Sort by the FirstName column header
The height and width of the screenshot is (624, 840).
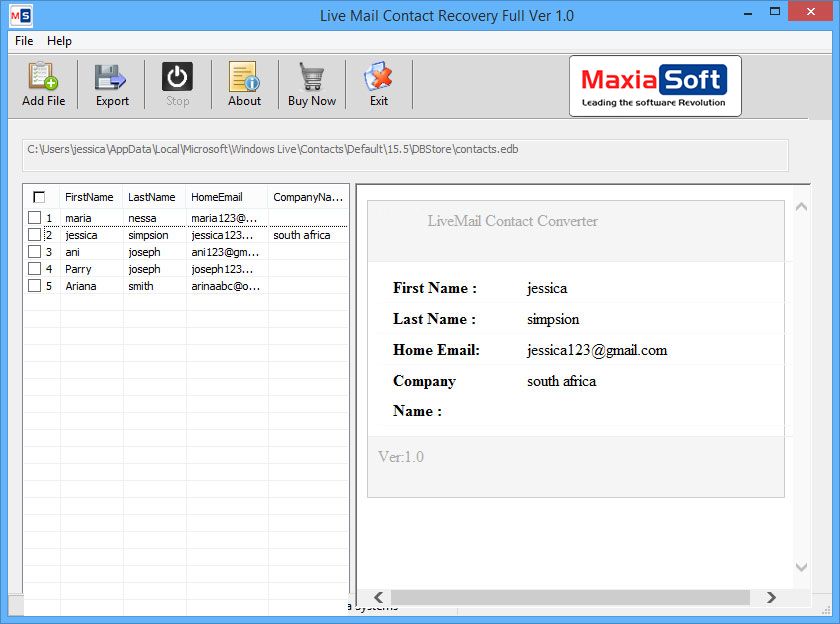[91, 197]
